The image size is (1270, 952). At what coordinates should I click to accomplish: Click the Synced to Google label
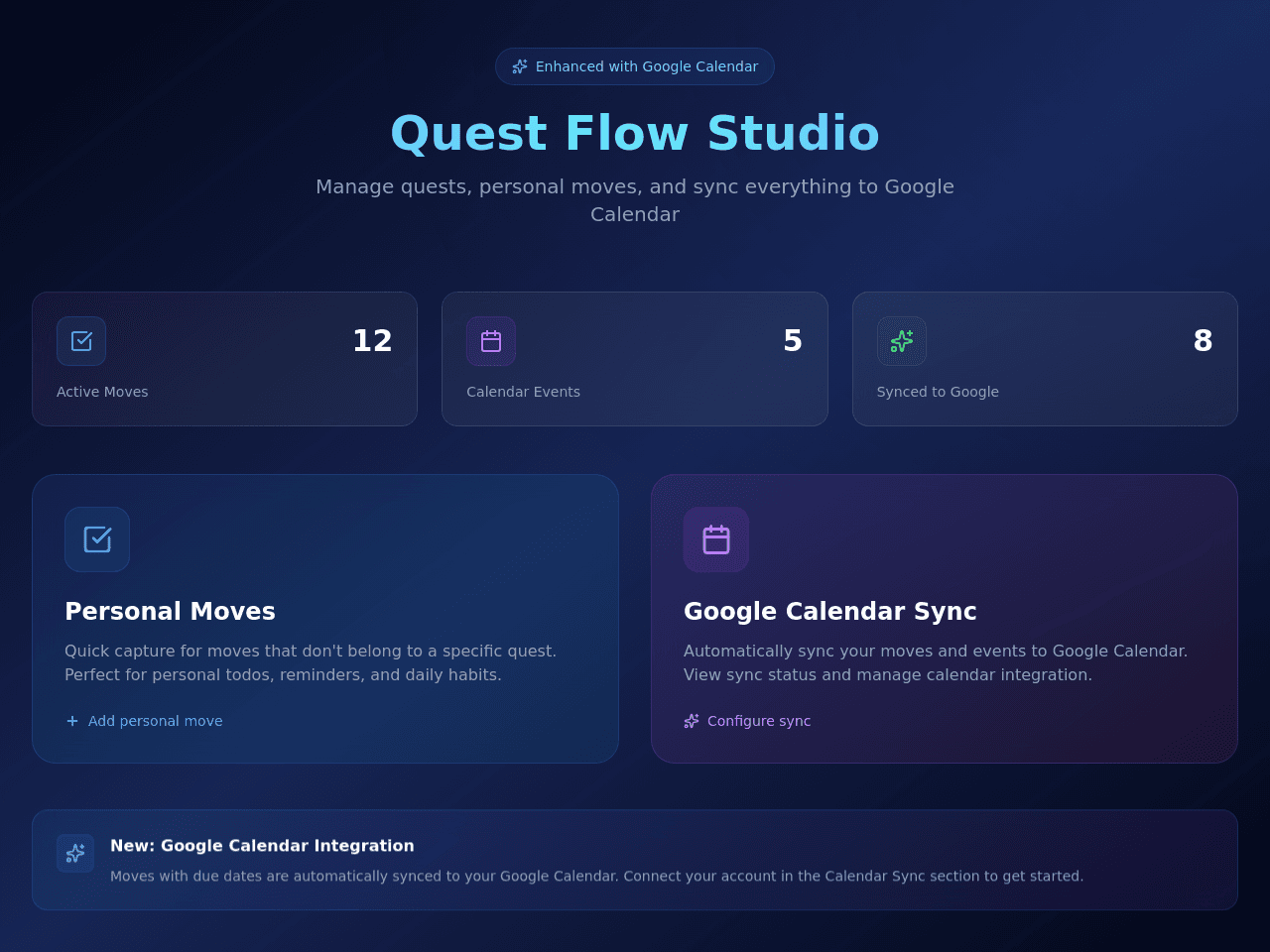click(x=938, y=392)
